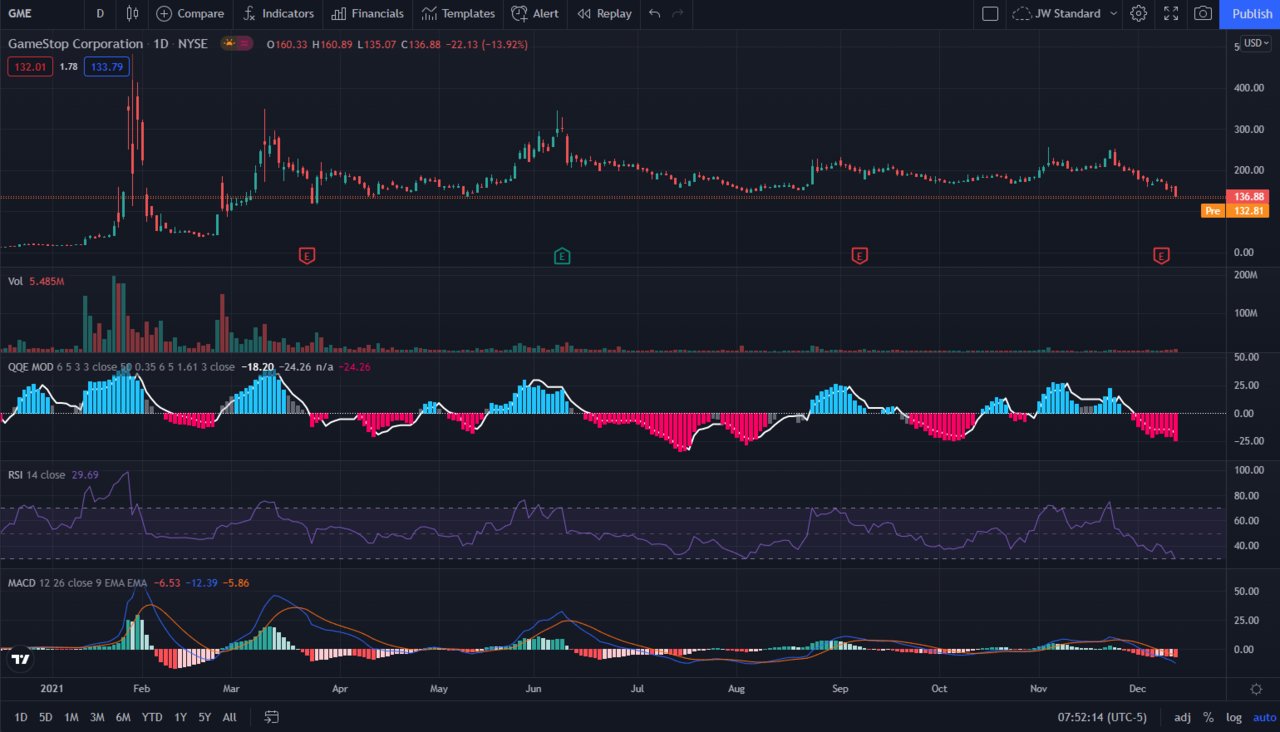Click the RSI value 29.69
Viewport: 1280px width, 732px height.
[x=85, y=474]
